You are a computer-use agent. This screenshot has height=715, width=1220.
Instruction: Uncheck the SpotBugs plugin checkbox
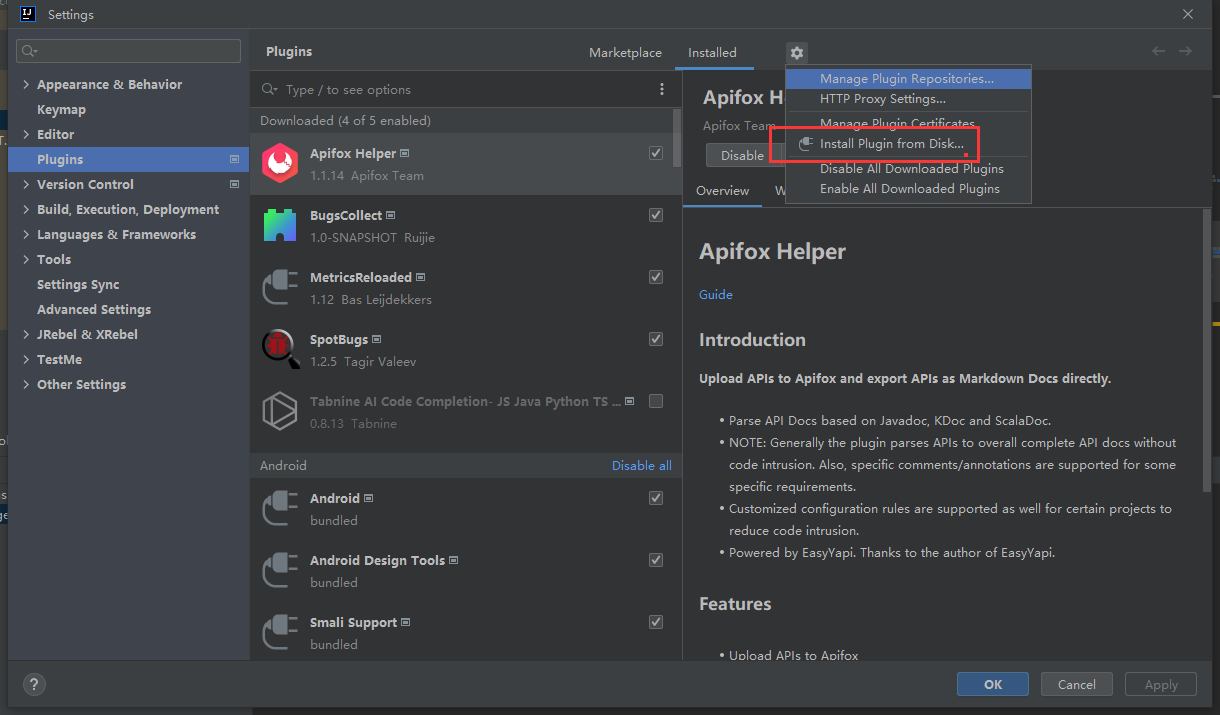coord(656,339)
